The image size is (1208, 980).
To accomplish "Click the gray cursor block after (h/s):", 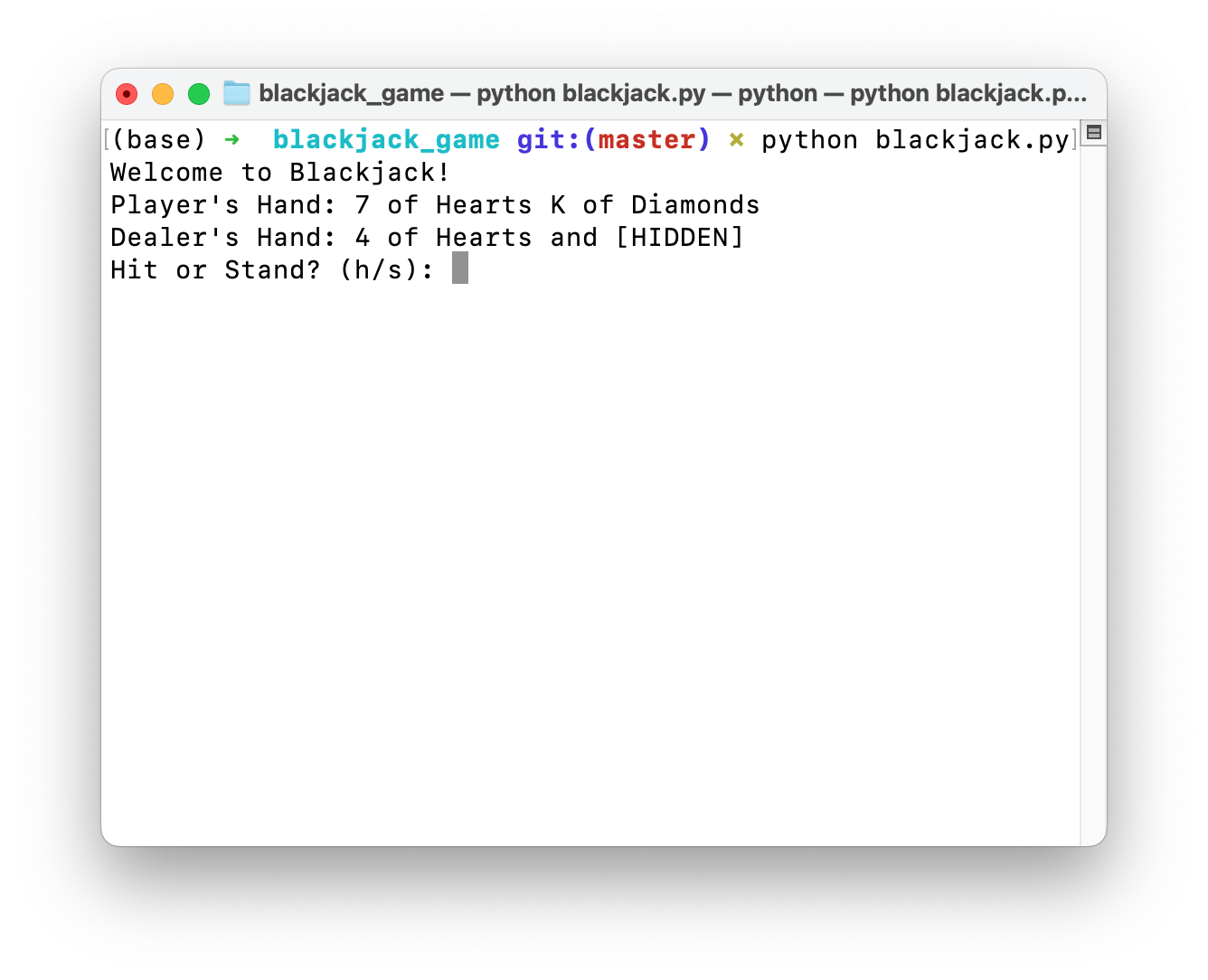I will [x=460, y=269].
